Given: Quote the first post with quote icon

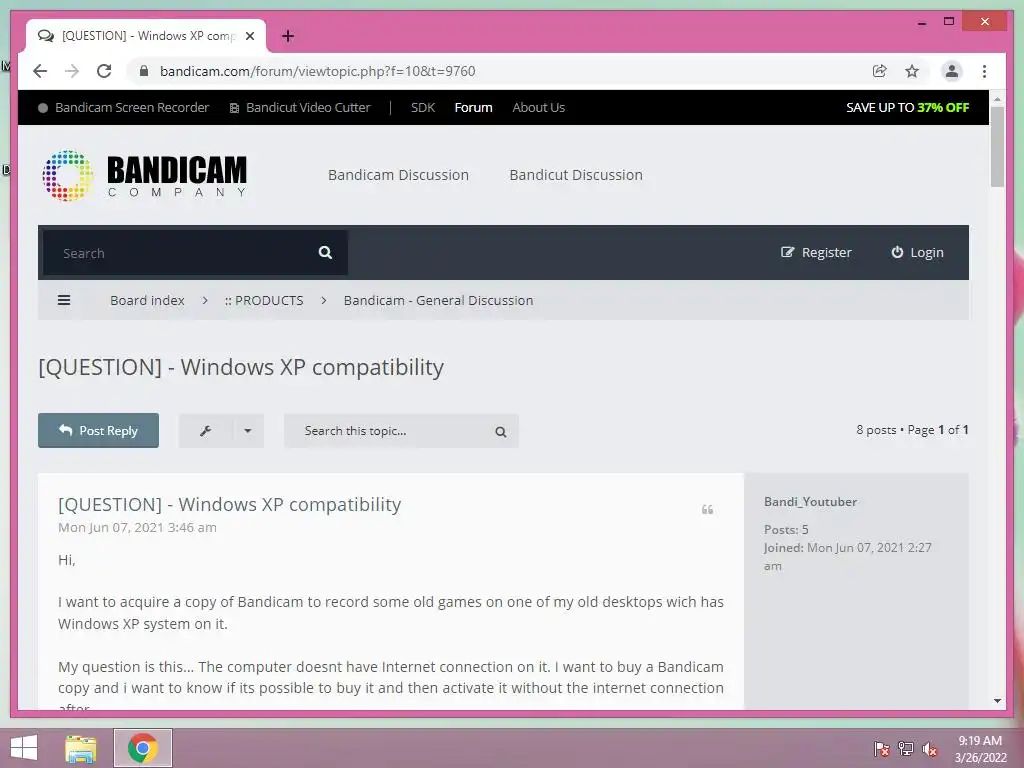Looking at the screenshot, I should click(707, 509).
